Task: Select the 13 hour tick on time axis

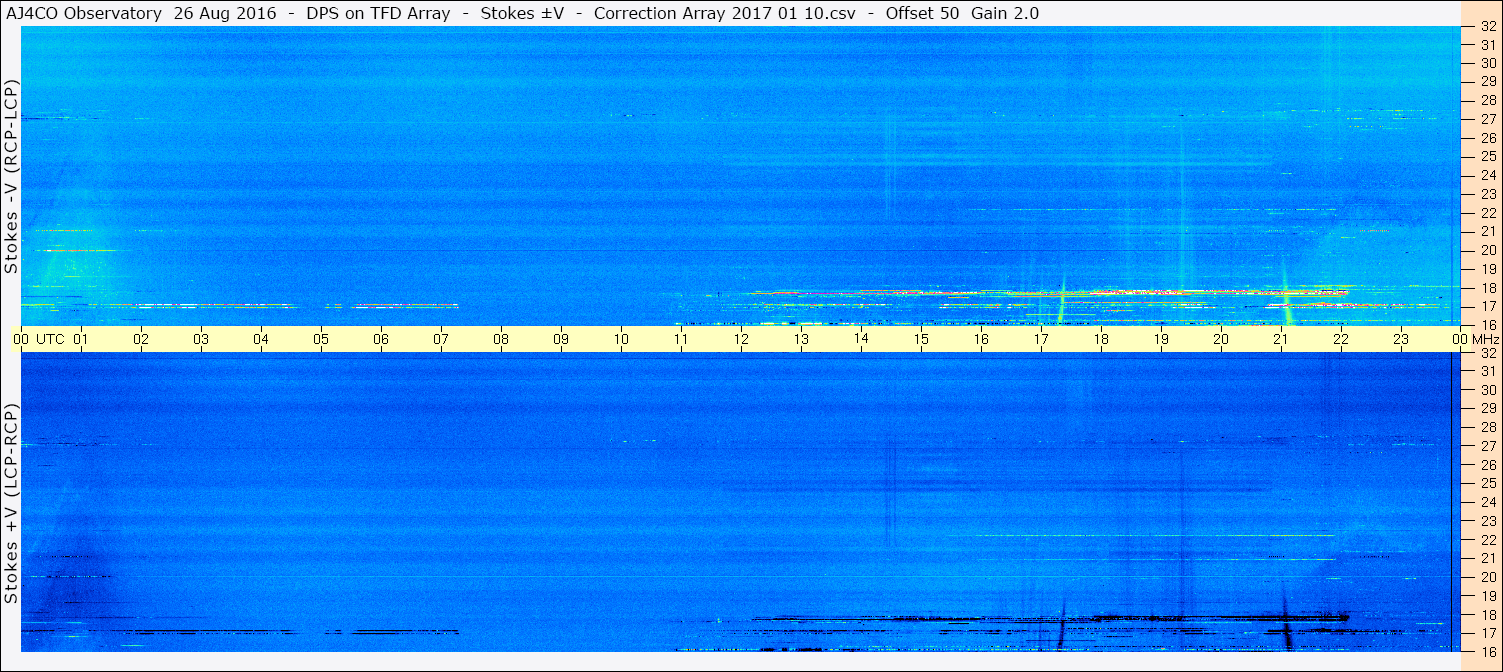Action: [x=801, y=340]
